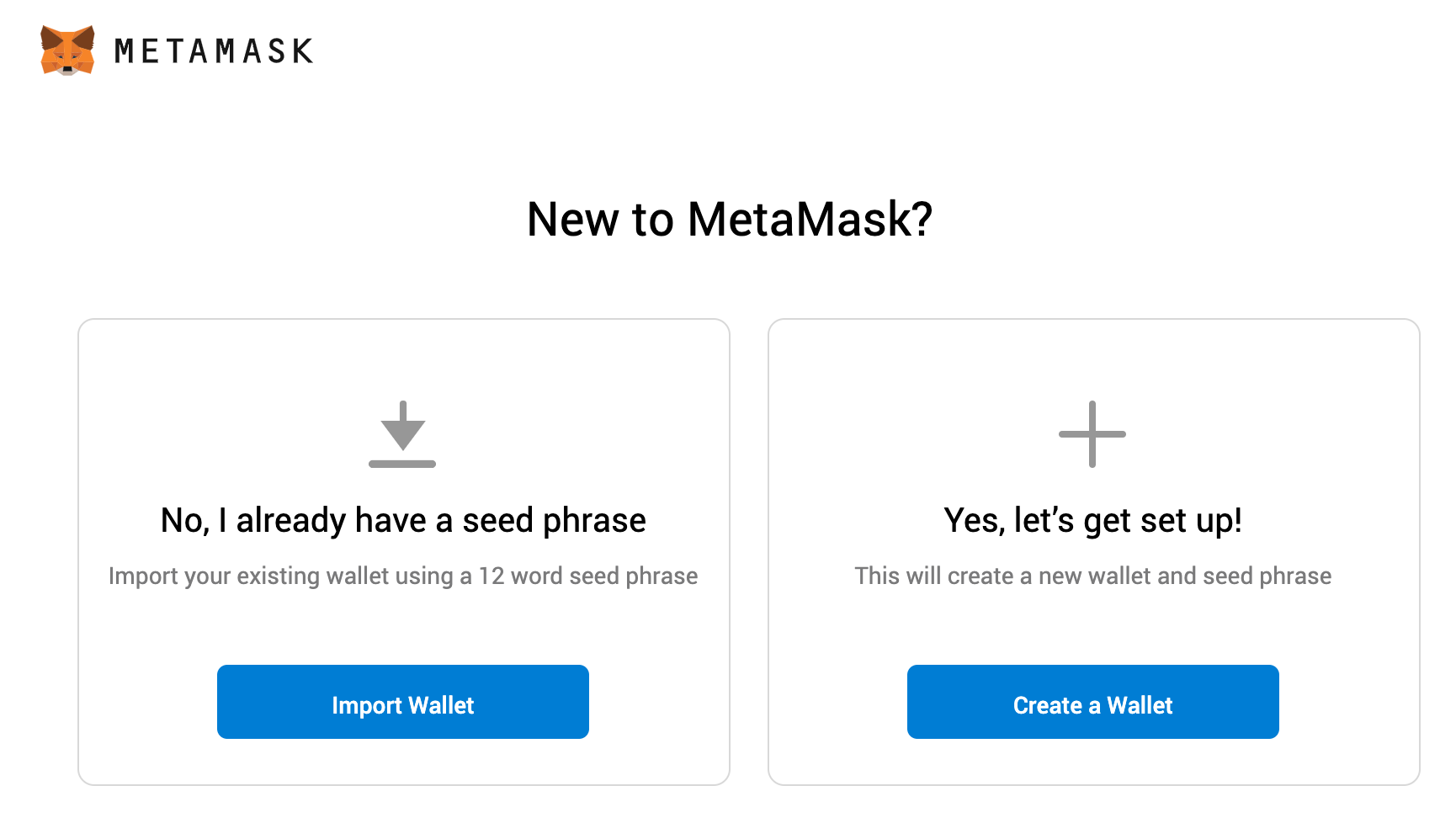Select "No, I already have a seed phrase" title
The height and width of the screenshot is (823, 1456).
click(x=403, y=520)
